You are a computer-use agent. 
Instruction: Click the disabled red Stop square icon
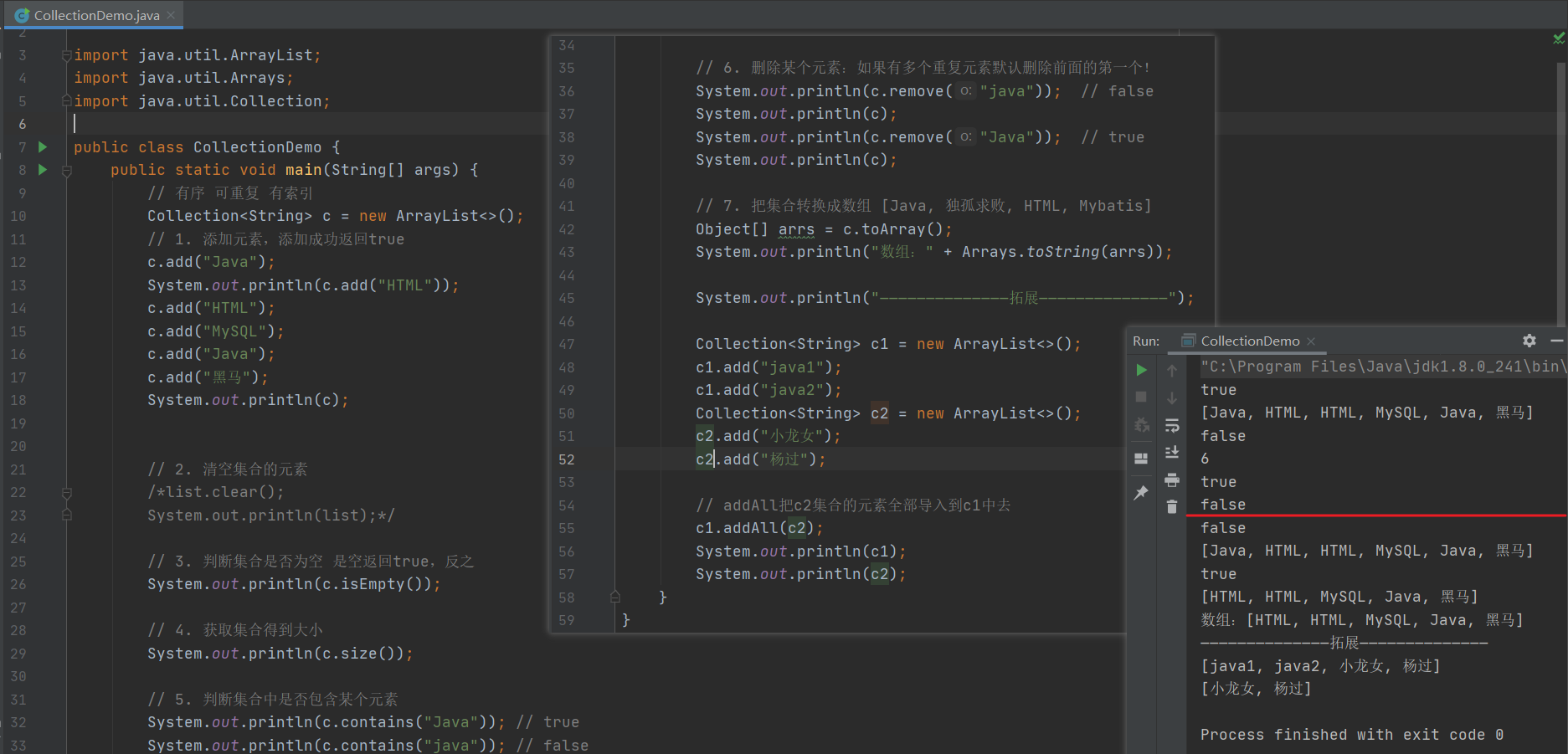1141,397
